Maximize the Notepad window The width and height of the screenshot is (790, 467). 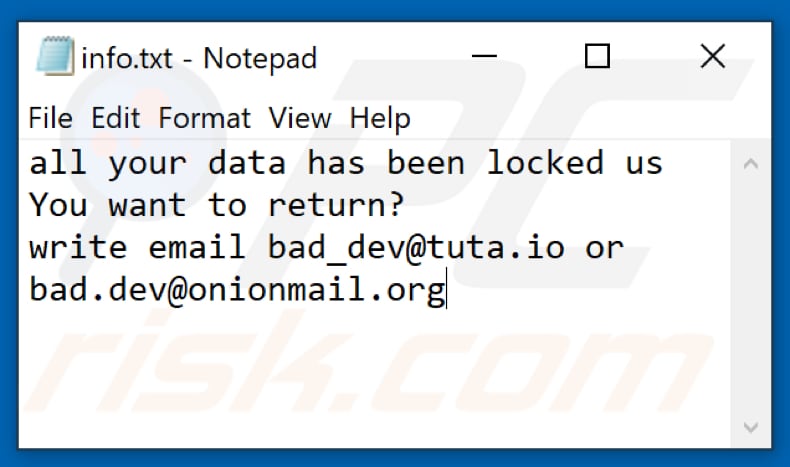597,57
